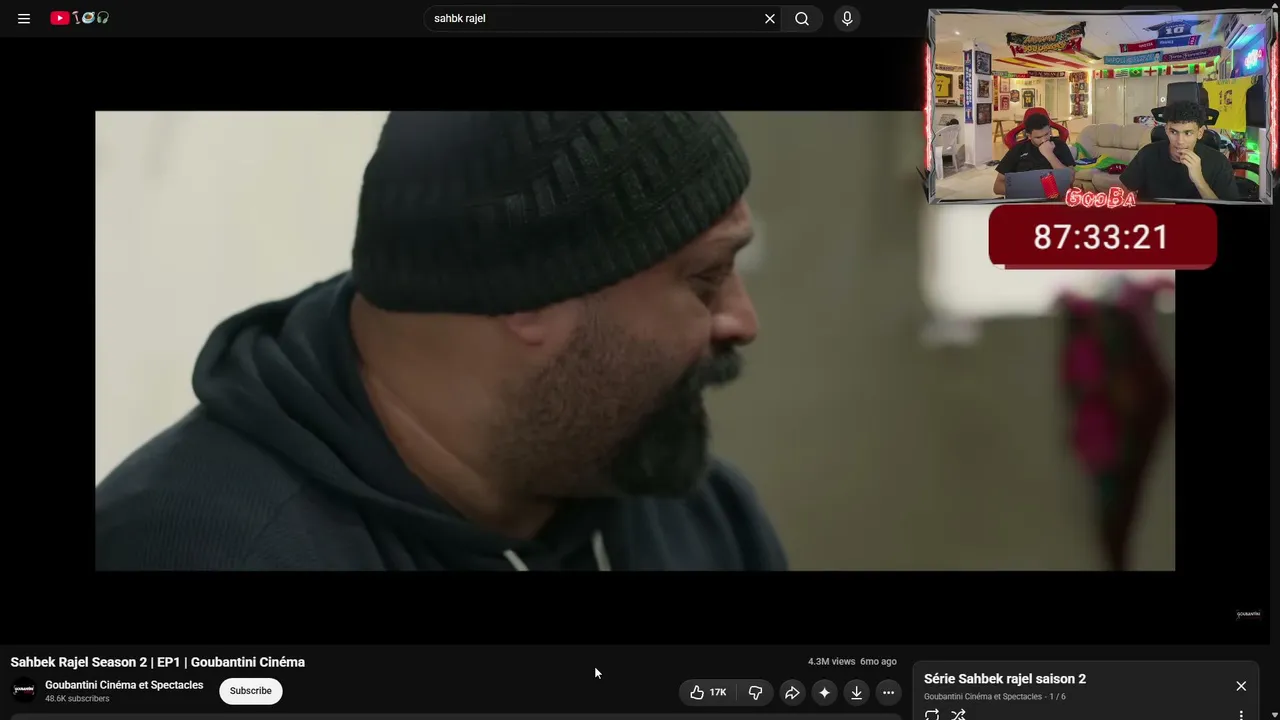Open the sparkle Ask AI button

click(824, 692)
